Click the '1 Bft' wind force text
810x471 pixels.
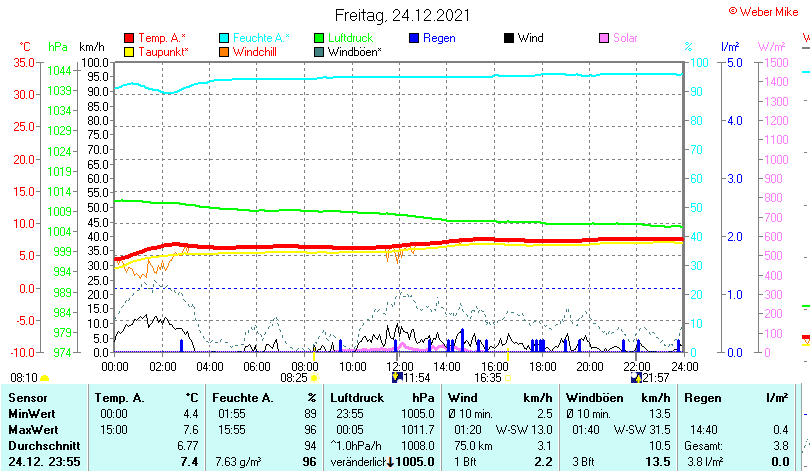click(x=465, y=462)
